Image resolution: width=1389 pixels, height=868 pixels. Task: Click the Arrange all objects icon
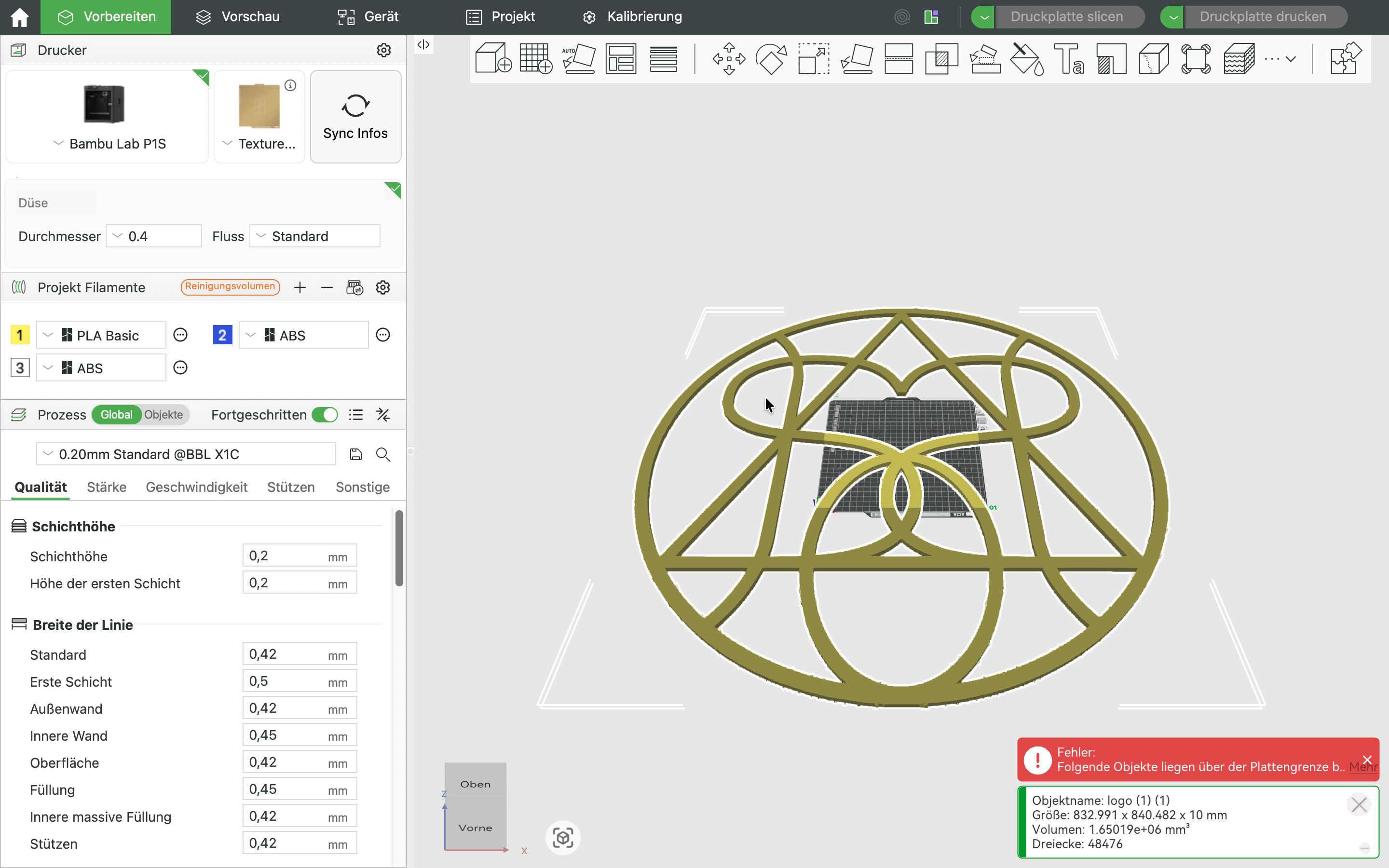620,58
